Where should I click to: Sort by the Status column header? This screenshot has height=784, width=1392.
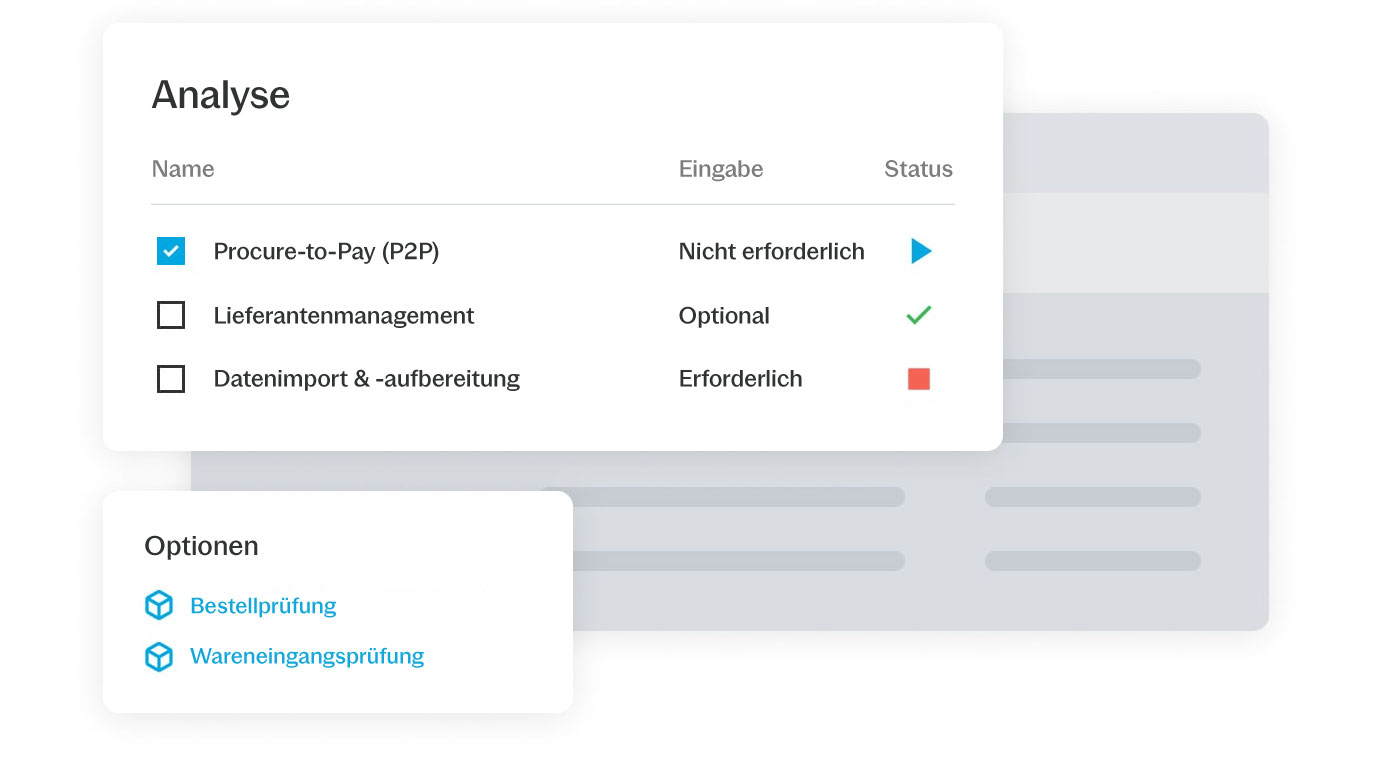[918, 169]
